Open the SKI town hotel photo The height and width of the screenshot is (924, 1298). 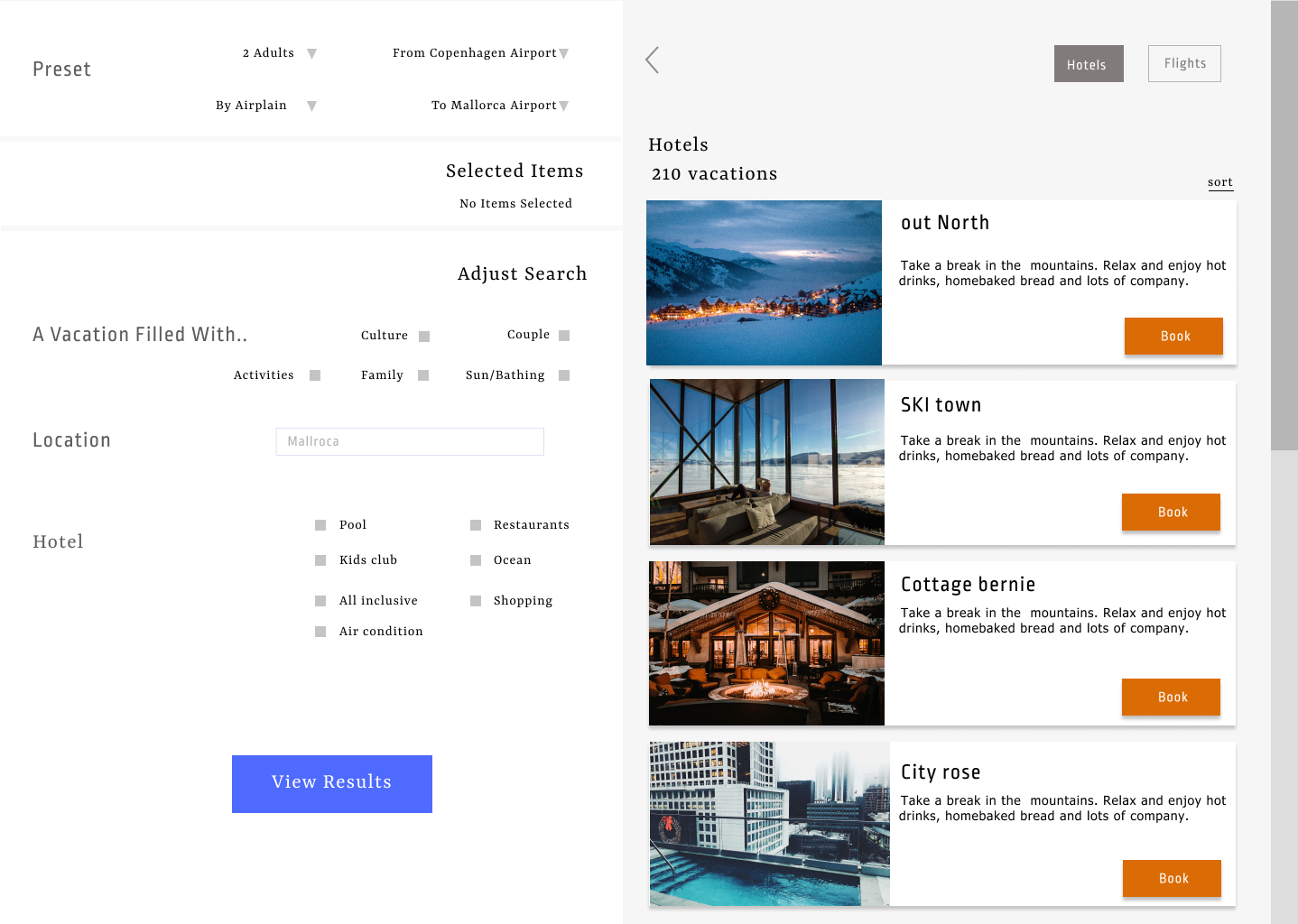click(766, 462)
